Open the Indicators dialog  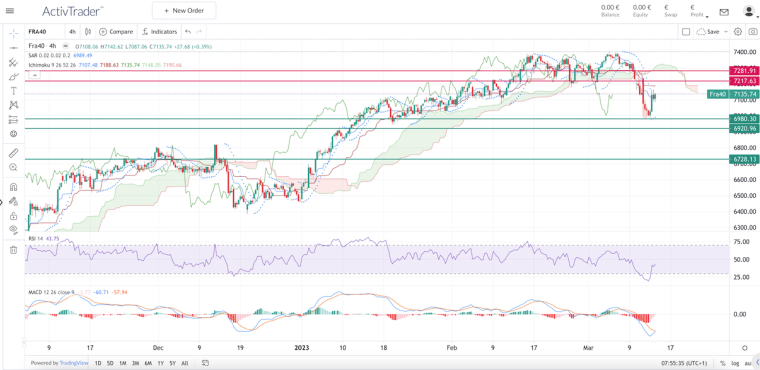pyautogui.click(x=159, y=32)
